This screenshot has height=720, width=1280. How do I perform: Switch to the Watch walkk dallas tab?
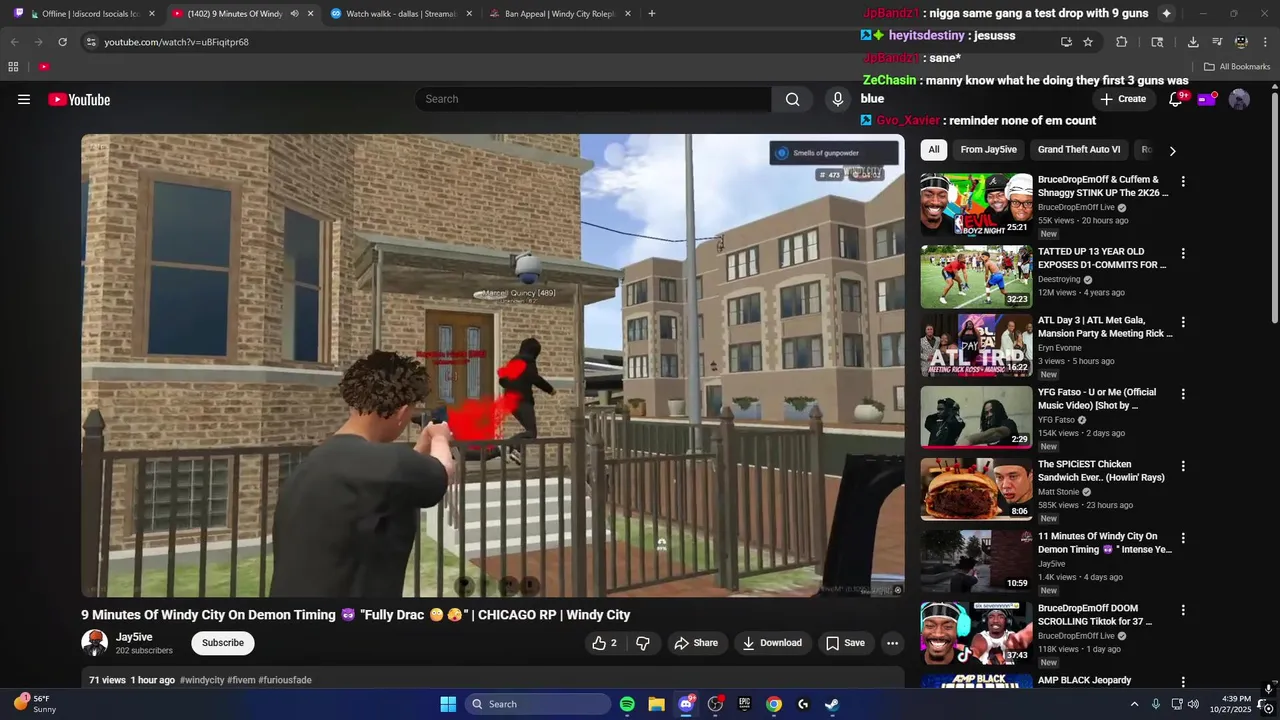coord(400,14)
